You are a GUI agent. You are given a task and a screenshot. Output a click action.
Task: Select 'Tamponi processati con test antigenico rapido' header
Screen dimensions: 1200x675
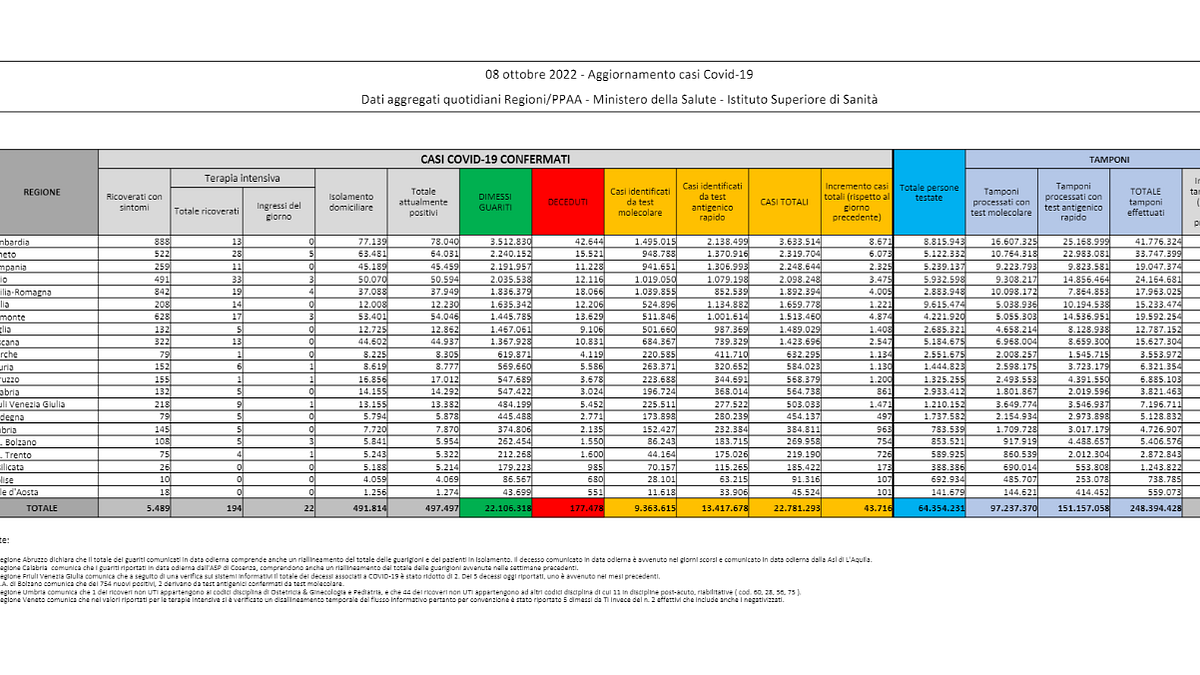coord(1075,202)
